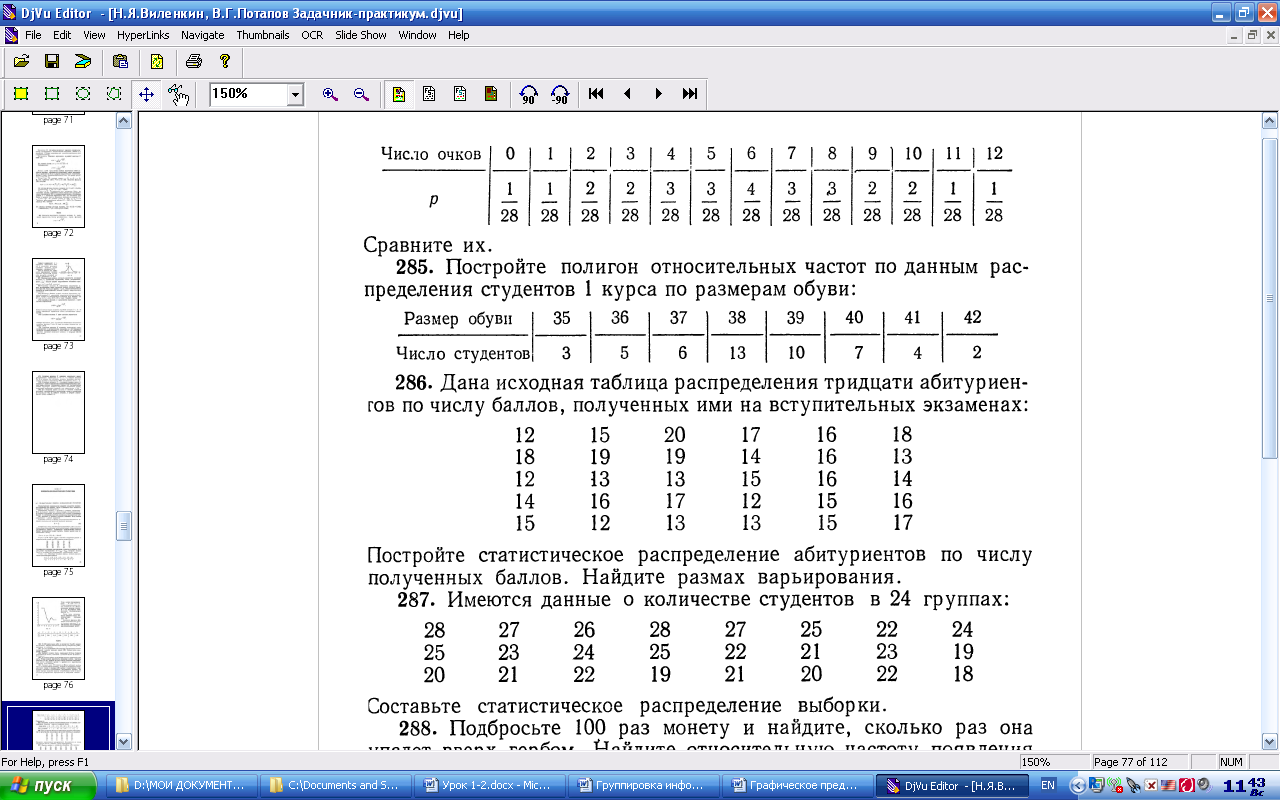
Task: Rotate page with the 90 icon
Action: [529, 94]
